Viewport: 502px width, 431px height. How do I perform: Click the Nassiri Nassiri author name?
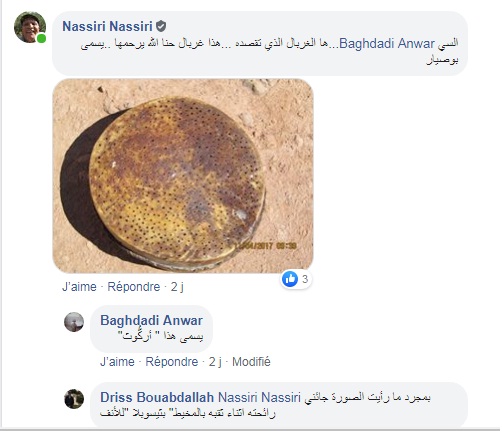pos(107,26)
